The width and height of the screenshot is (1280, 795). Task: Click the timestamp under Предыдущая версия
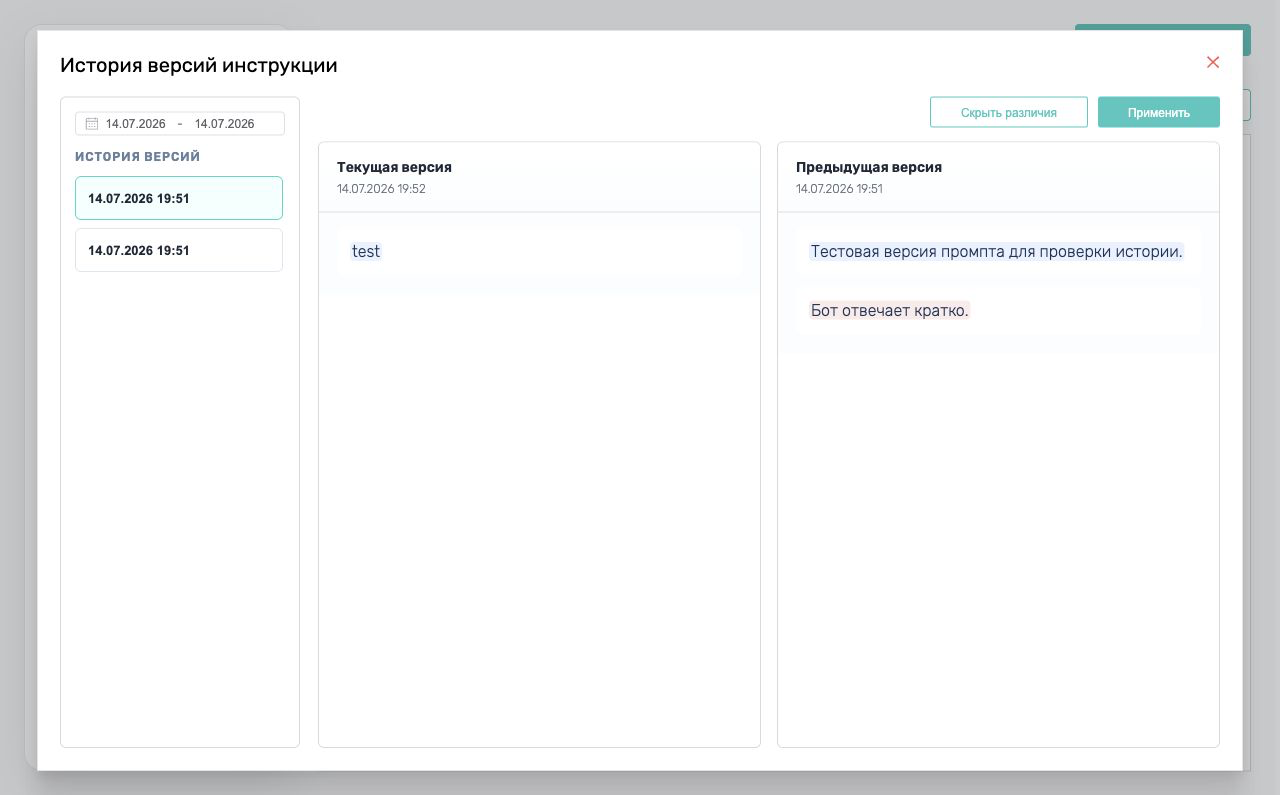tap(839, 188)
